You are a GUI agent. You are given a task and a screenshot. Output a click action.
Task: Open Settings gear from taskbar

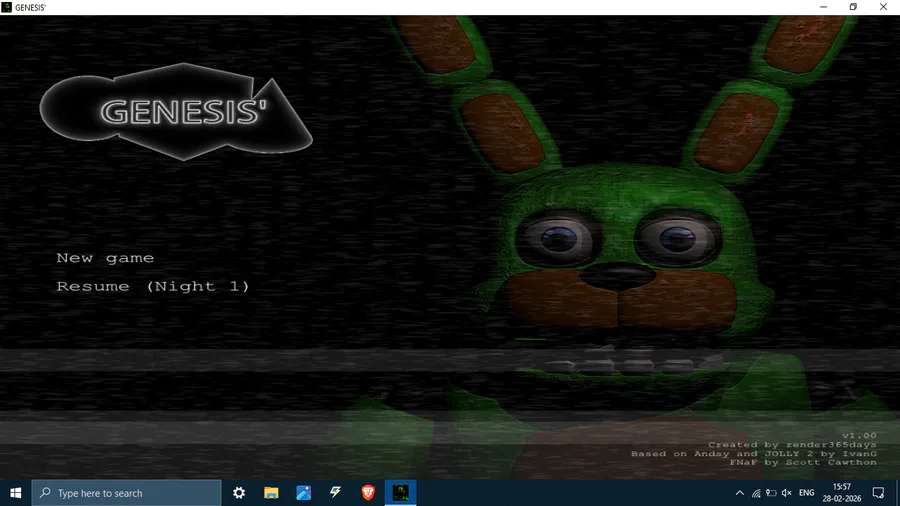[239, 493]
